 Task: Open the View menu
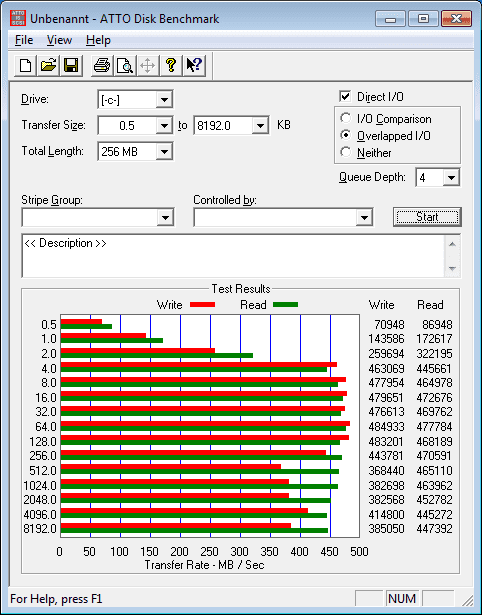tap(59, 40)
